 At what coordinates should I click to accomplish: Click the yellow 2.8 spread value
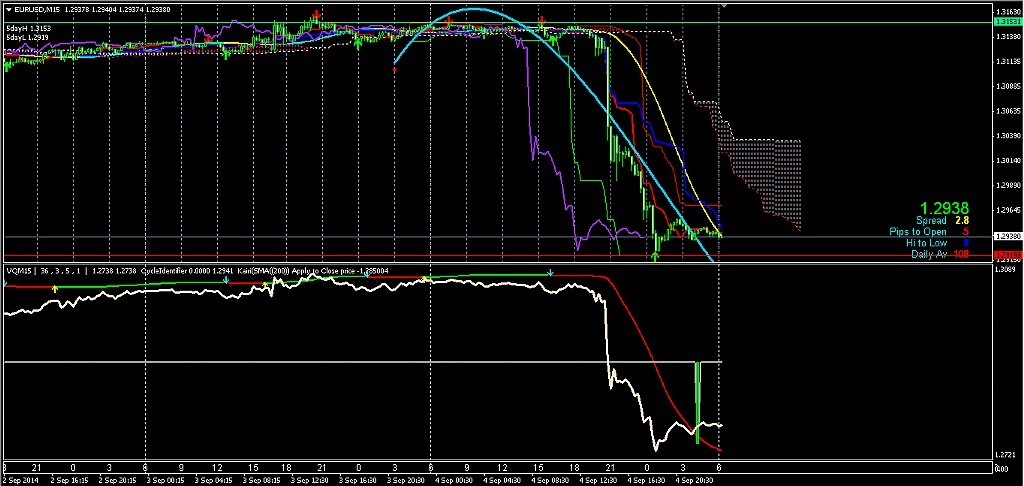coord(962,221)
